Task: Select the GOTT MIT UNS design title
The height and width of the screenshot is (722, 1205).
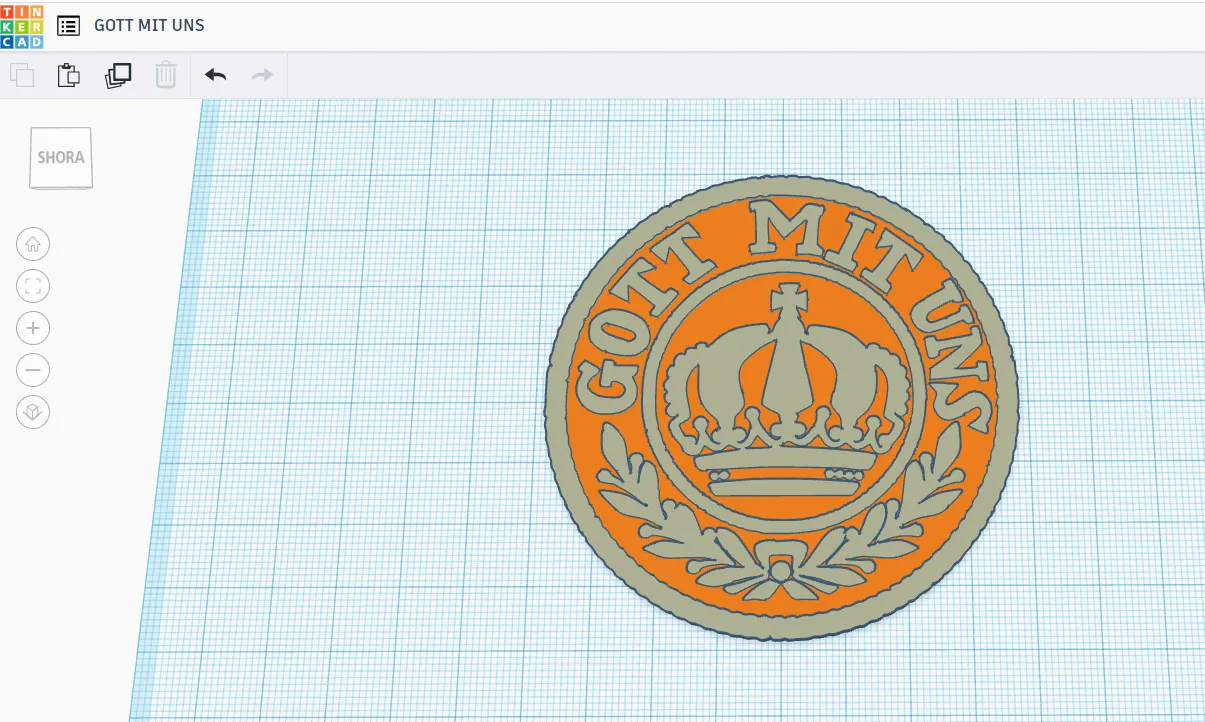Action: 149,25
